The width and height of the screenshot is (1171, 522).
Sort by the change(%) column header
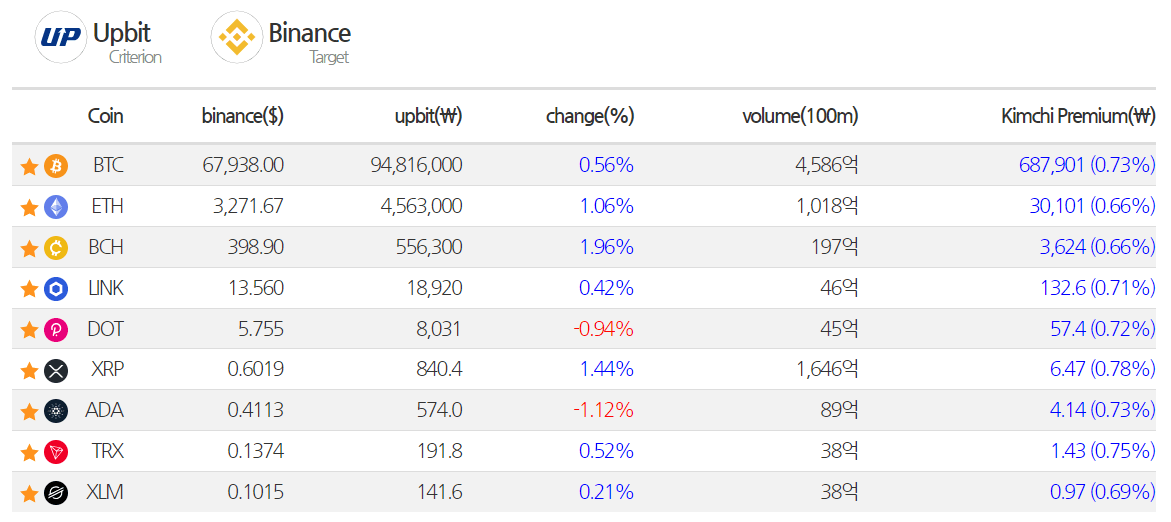point(590,116)
